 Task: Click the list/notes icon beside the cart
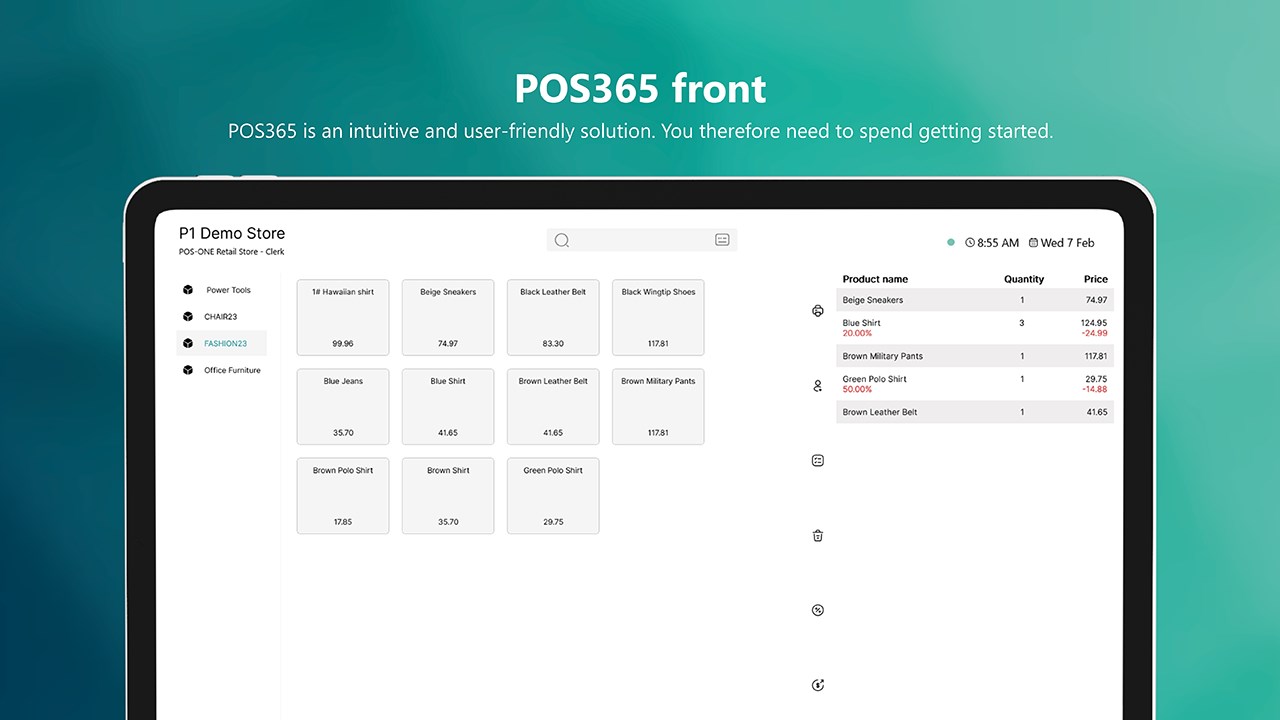point(818,461)
